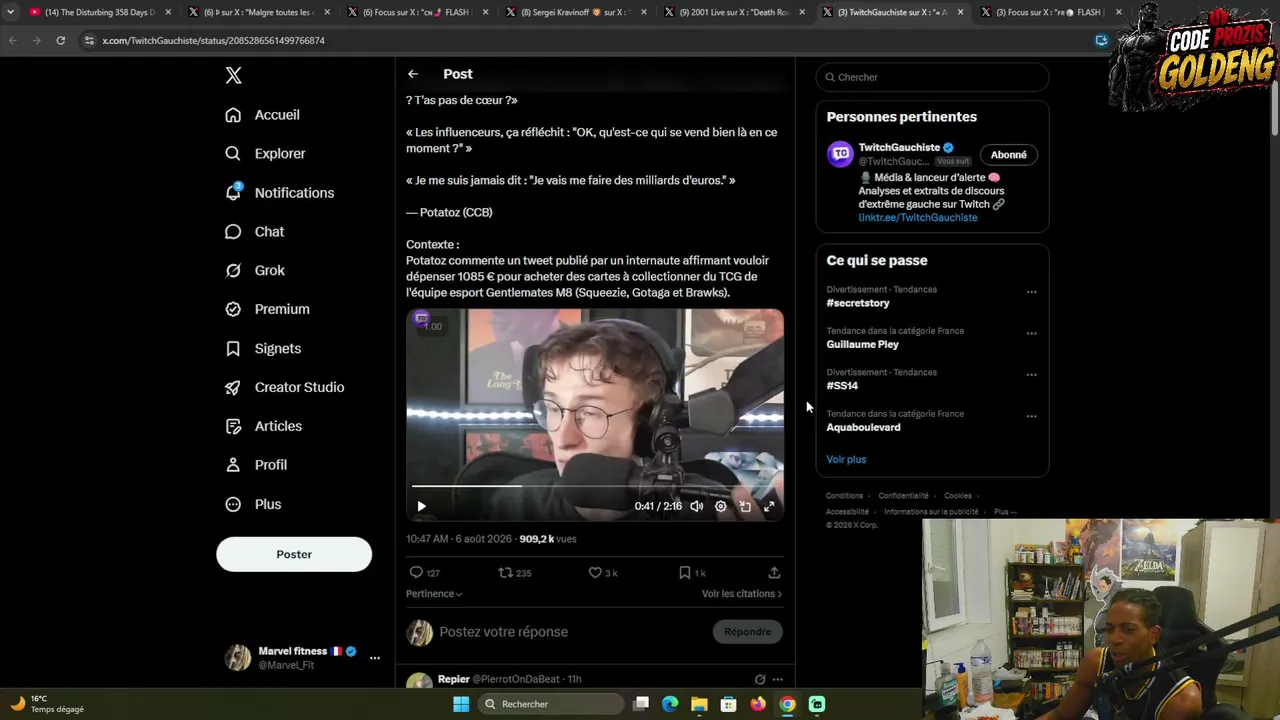
Task: Click the Signets bookmark icon in sidebar
Action: coord(233,349)
